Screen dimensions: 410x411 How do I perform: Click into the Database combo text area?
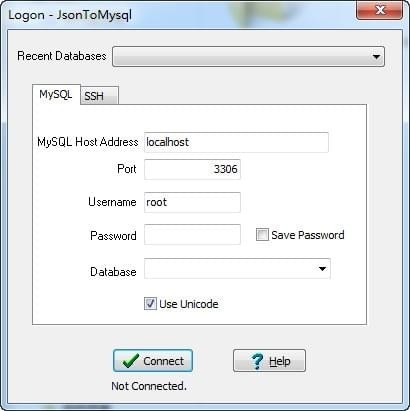[230, 269]
